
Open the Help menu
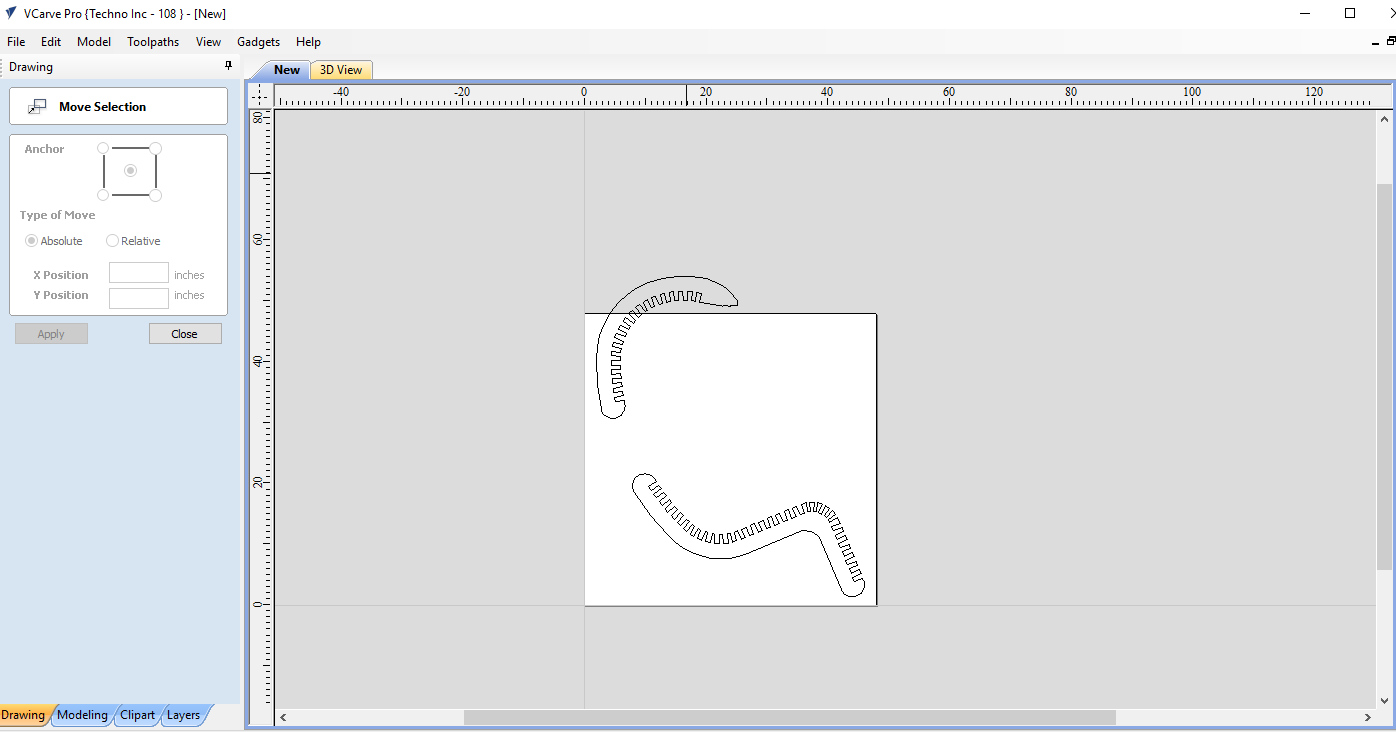[308, 42]
